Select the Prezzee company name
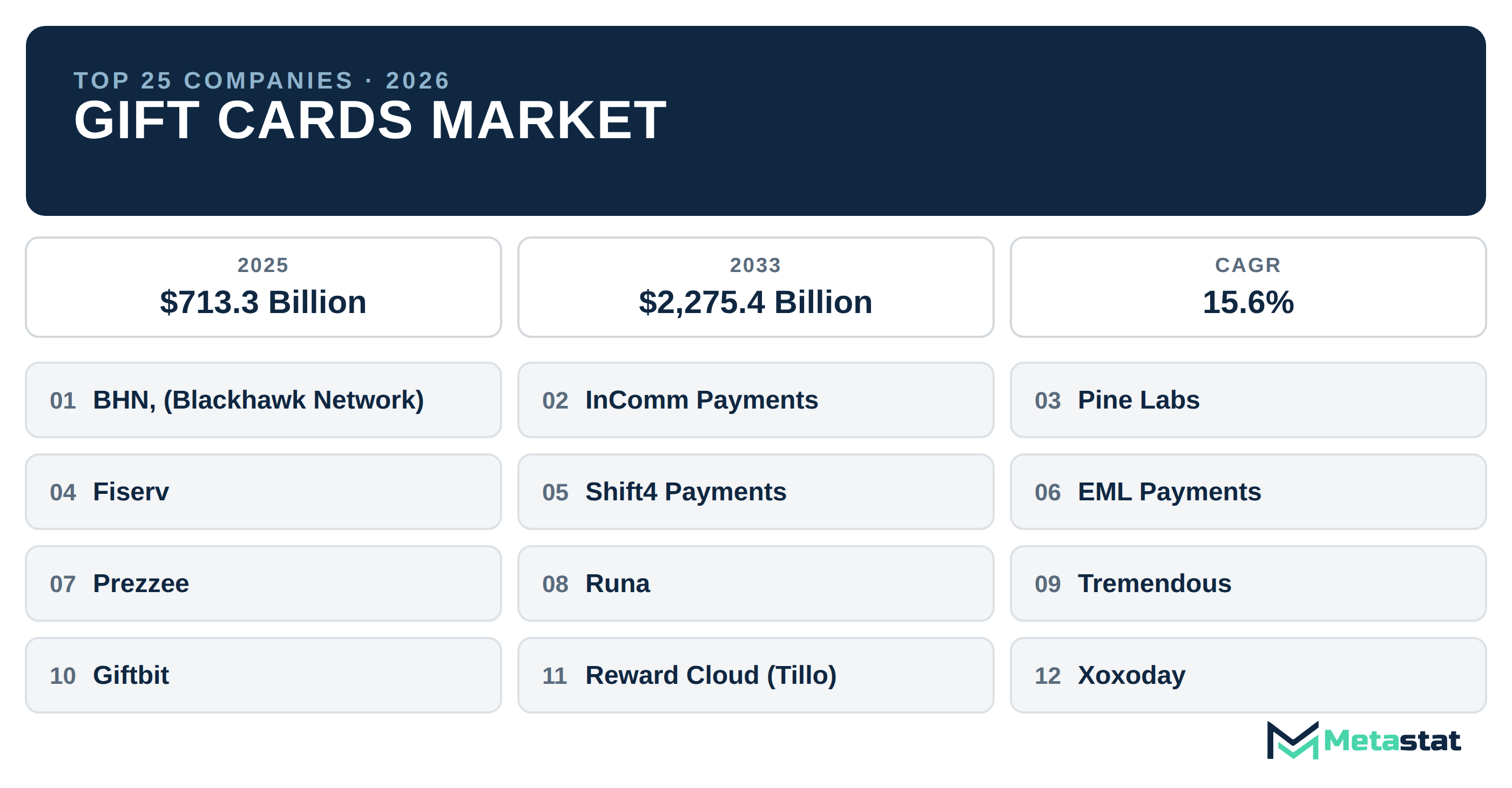Viewport: 1512px width, 788px height. pyautogui.click(x=141, y=584)
